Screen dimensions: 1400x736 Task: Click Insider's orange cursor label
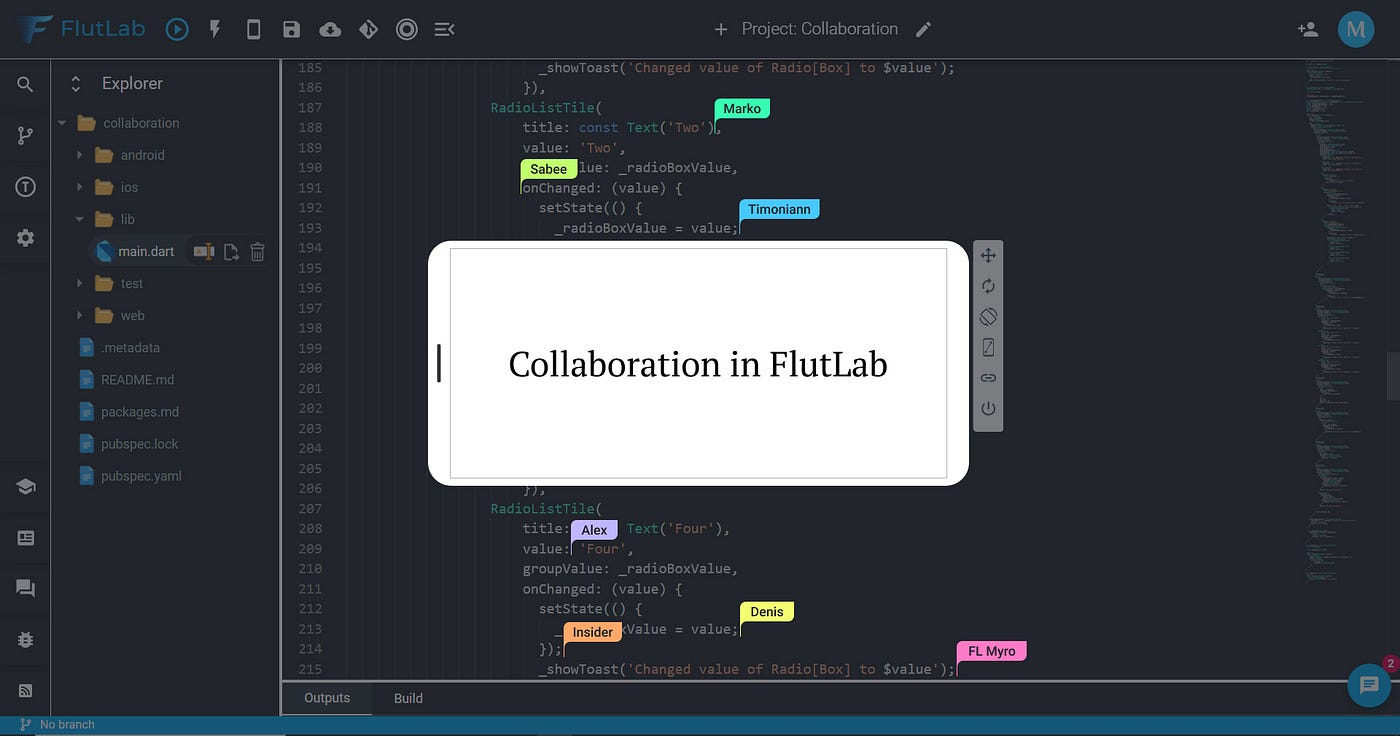click(x=592, y=632)
